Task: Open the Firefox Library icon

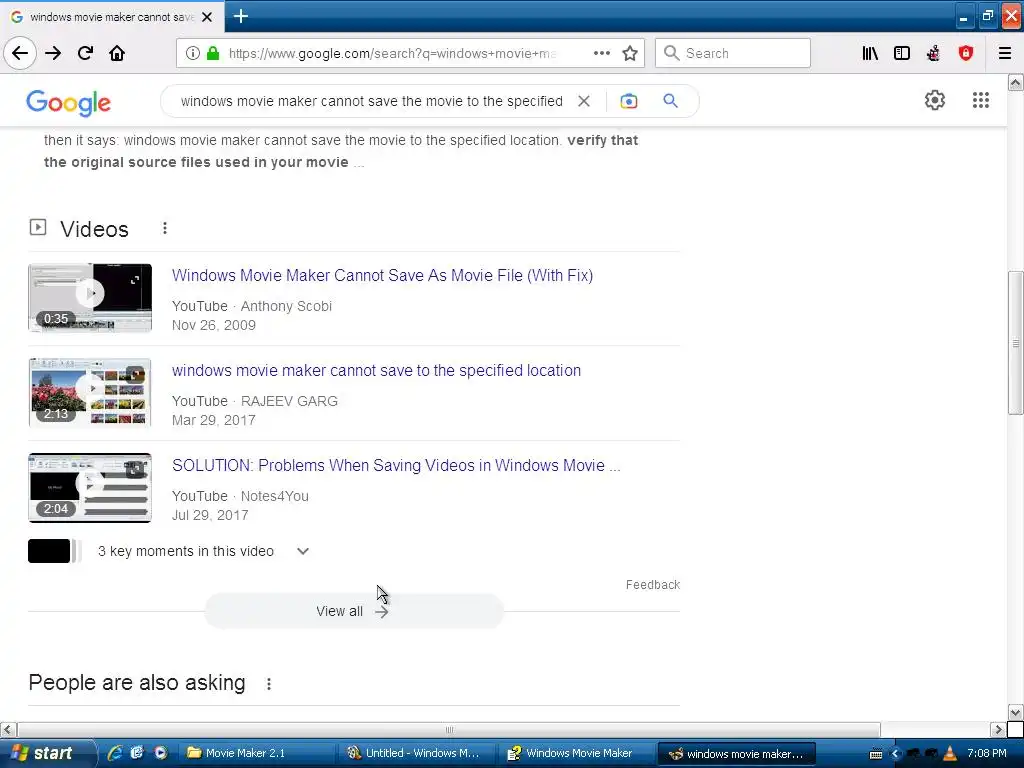Action: 870,53
